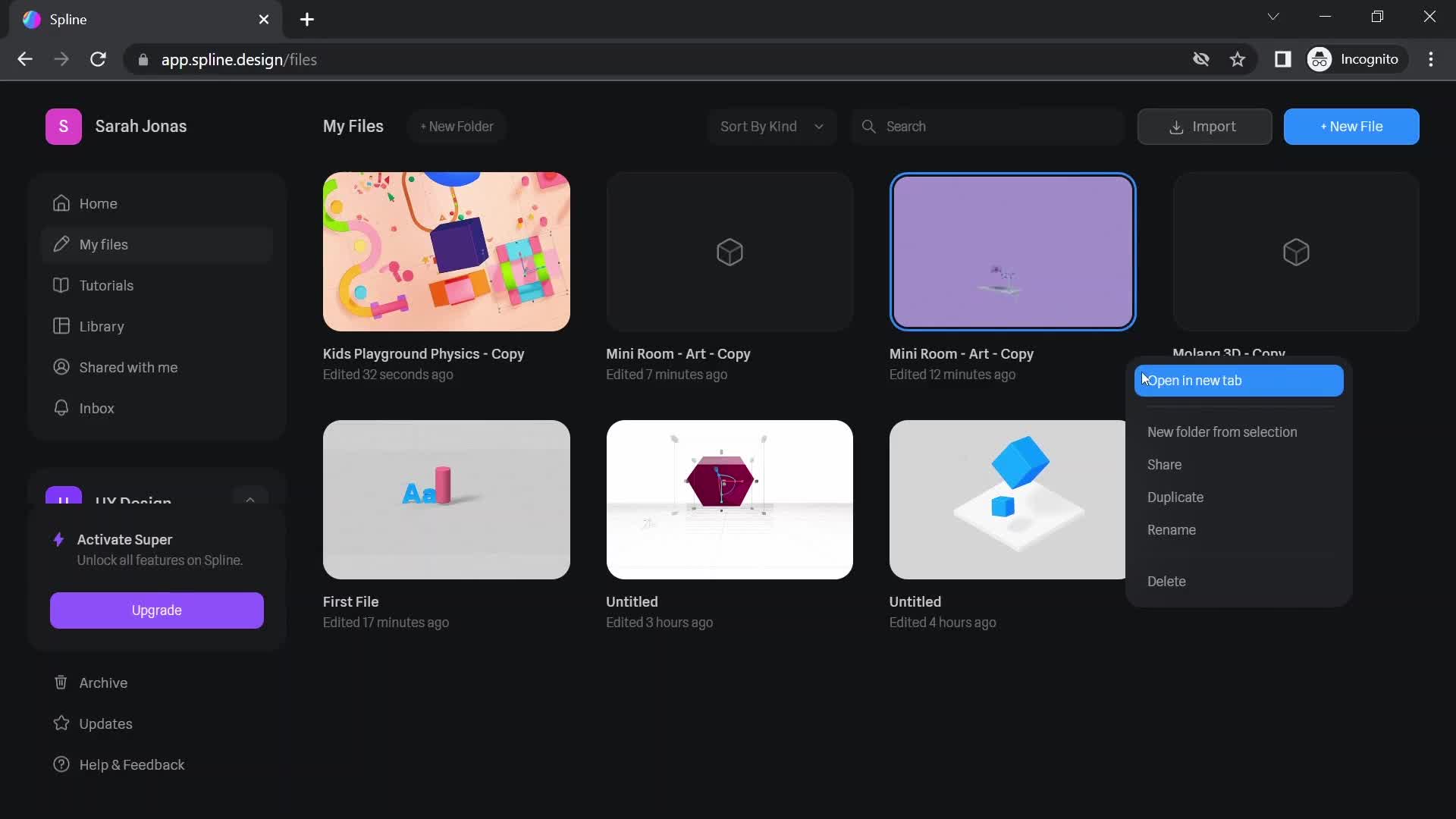This screenshot has height=819, width=1456.
Task: Navigate to Tutorials section
Action: 106,285
